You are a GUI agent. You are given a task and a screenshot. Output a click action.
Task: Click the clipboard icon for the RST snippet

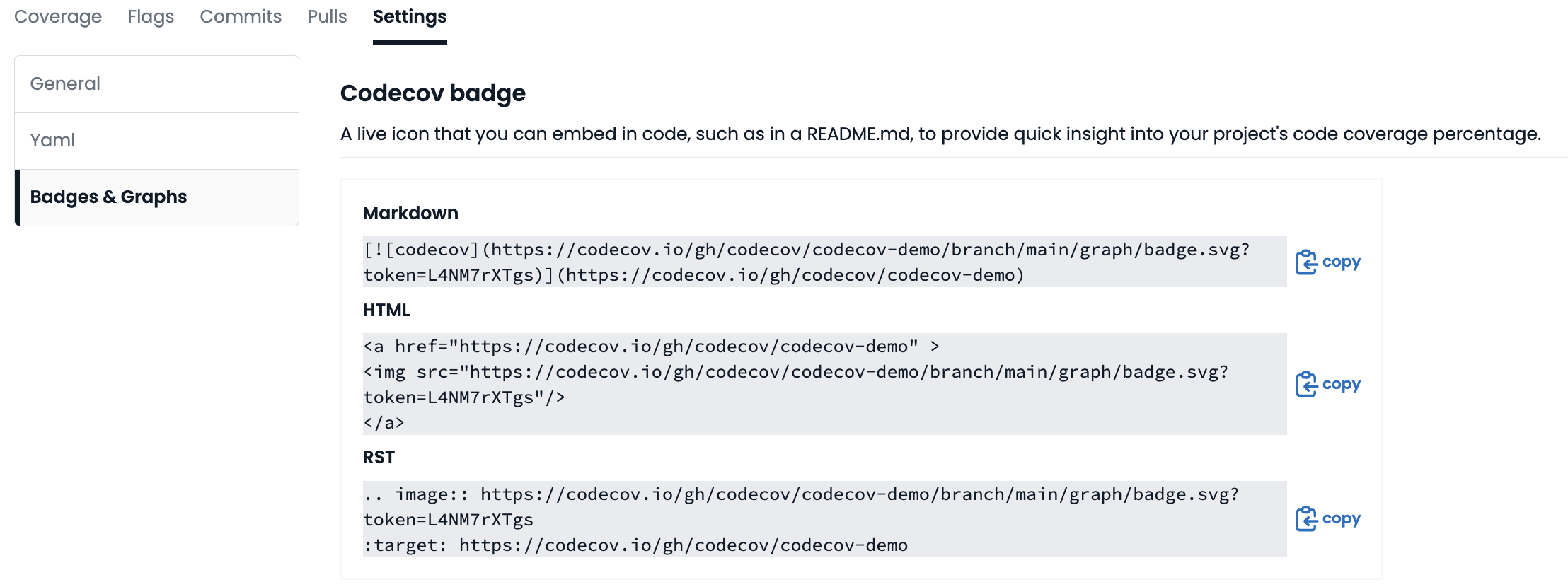(1306, 519)
